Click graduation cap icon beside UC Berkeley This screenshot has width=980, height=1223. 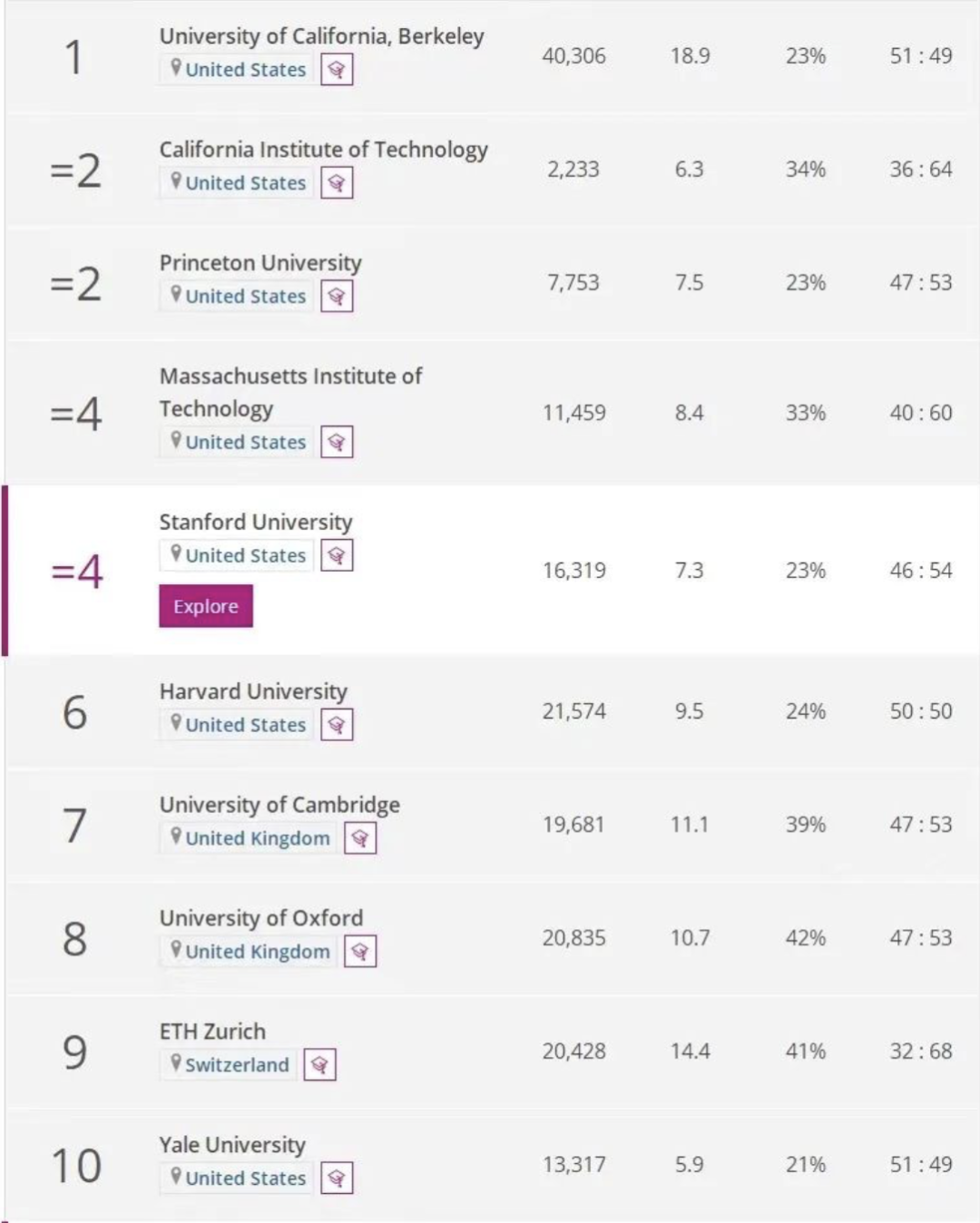click(x=337, y=70)
